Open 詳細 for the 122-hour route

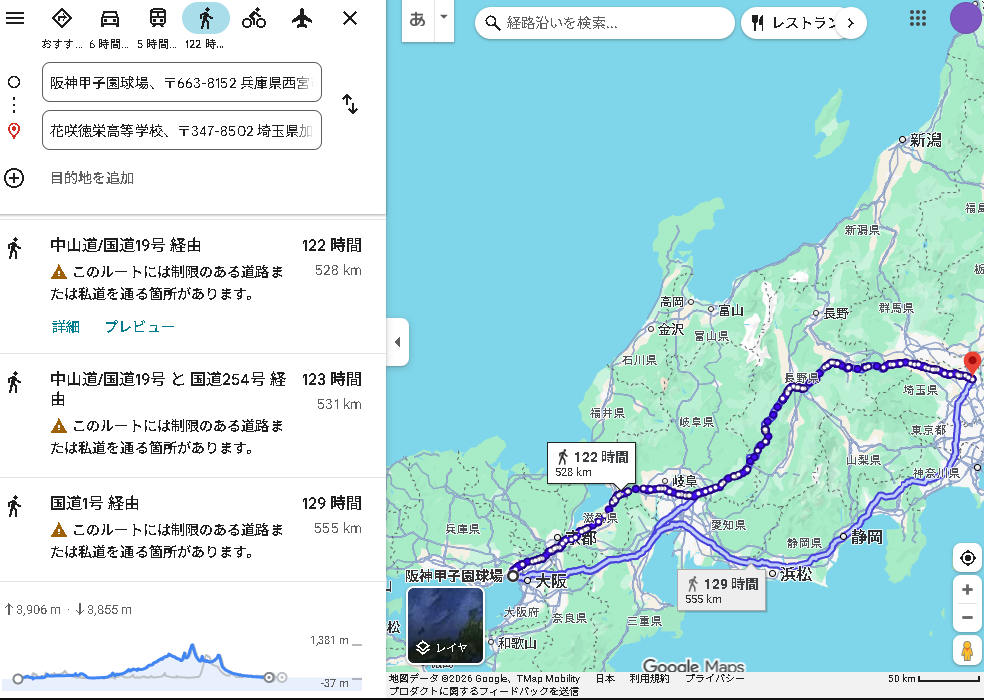click(x=66, y=327)
